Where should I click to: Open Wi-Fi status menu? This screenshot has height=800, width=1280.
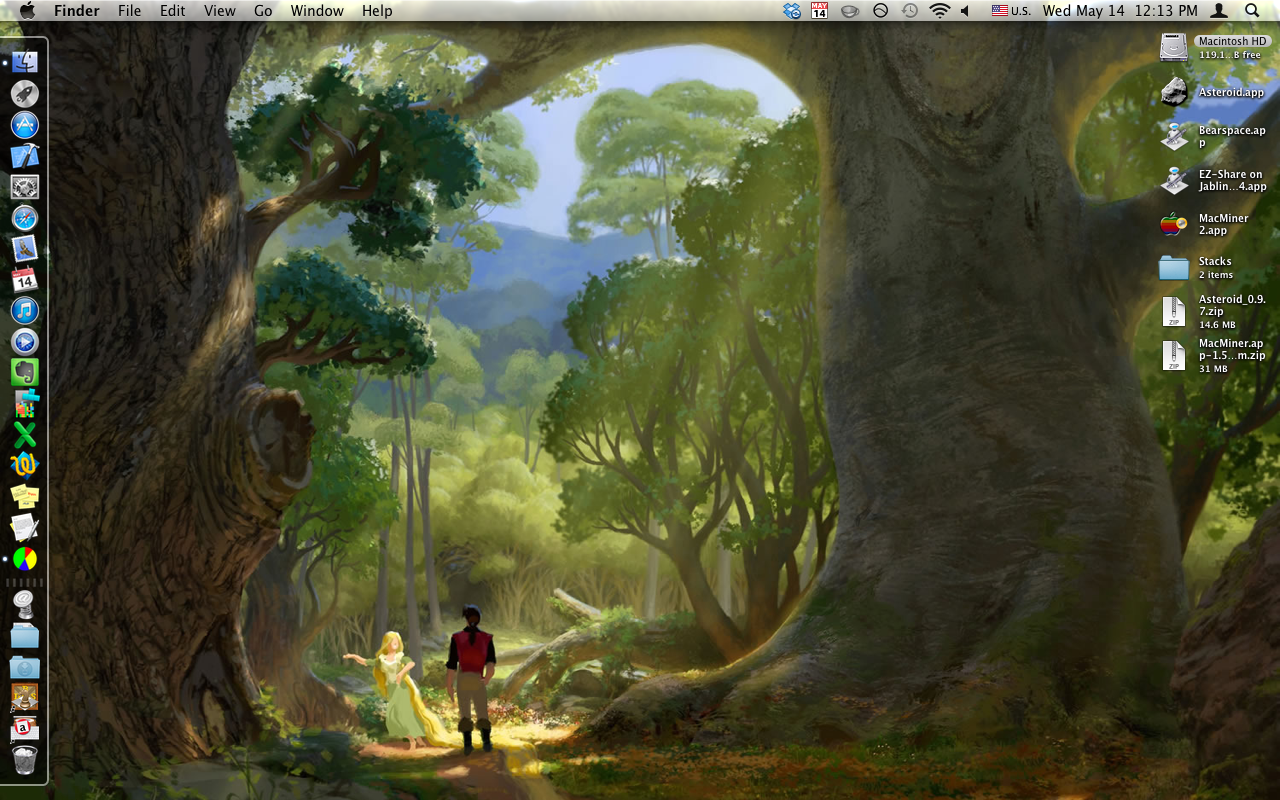click(939, 10)
